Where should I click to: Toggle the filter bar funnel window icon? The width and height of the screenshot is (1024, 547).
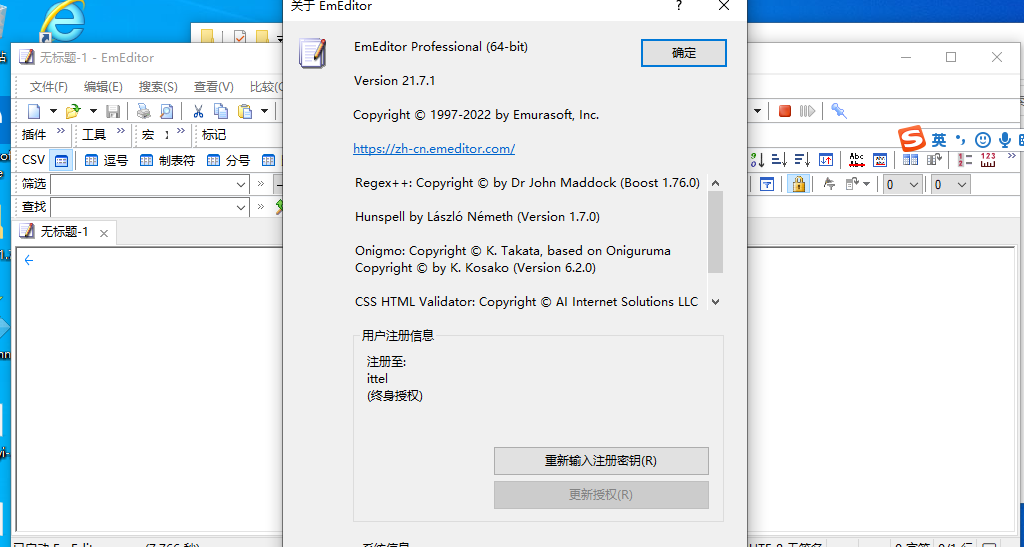pos(767,185)
